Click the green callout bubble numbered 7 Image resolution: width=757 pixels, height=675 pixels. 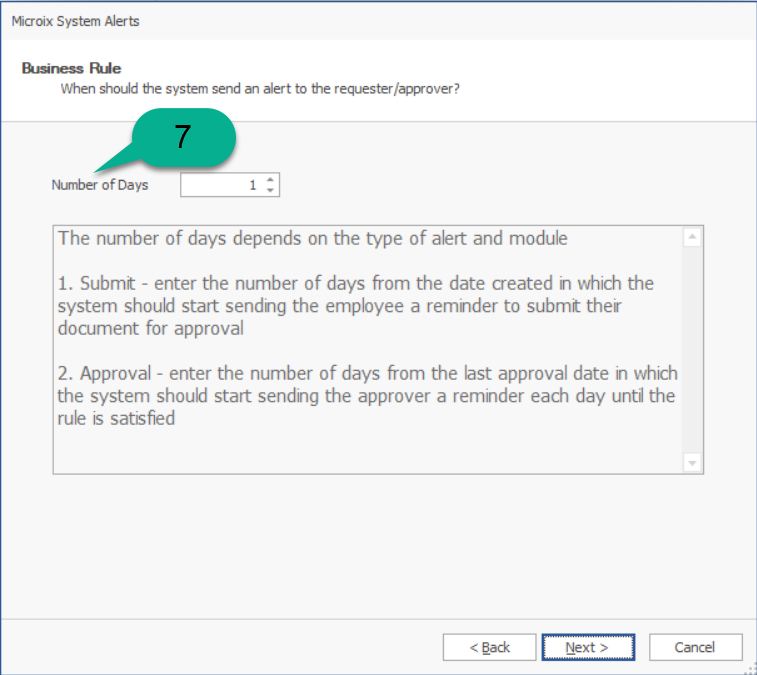pyautogui.click(x=182, y=138)
